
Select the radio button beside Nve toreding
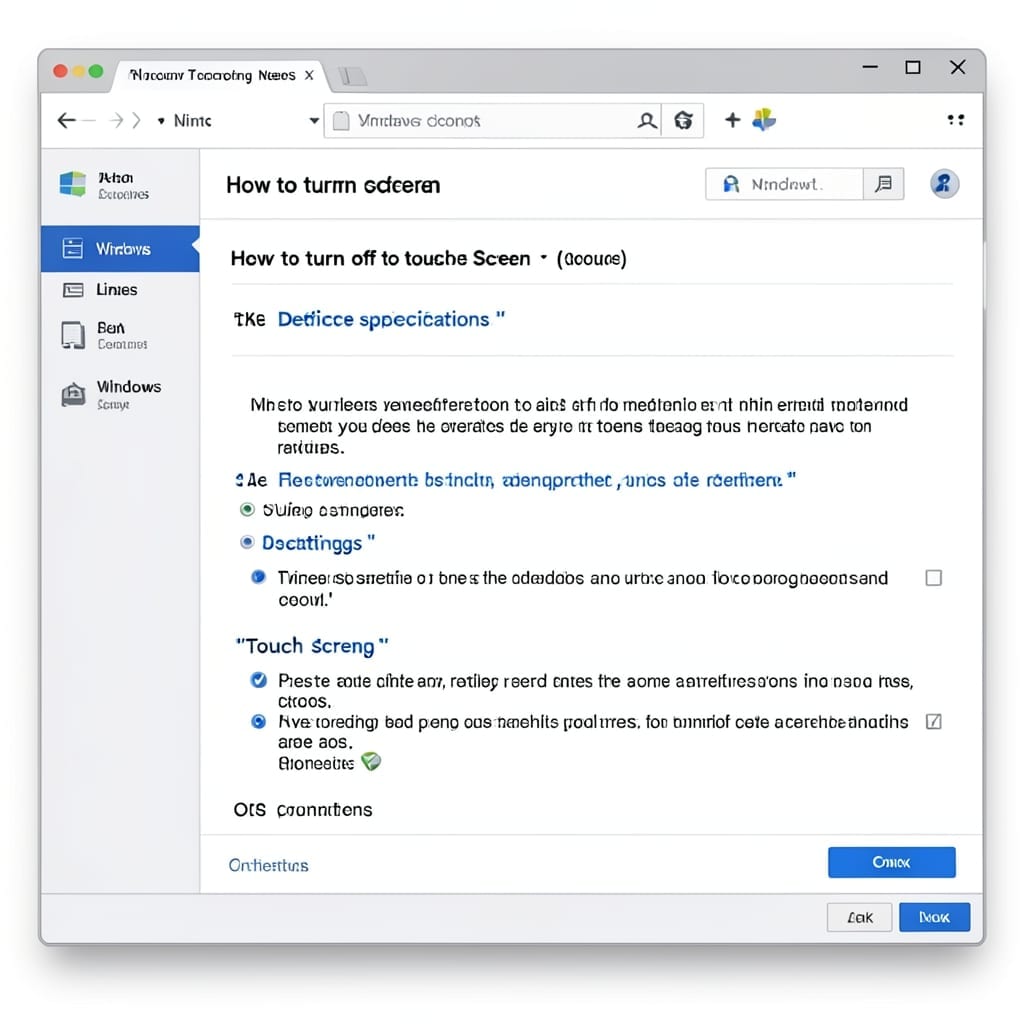[259, 721]
